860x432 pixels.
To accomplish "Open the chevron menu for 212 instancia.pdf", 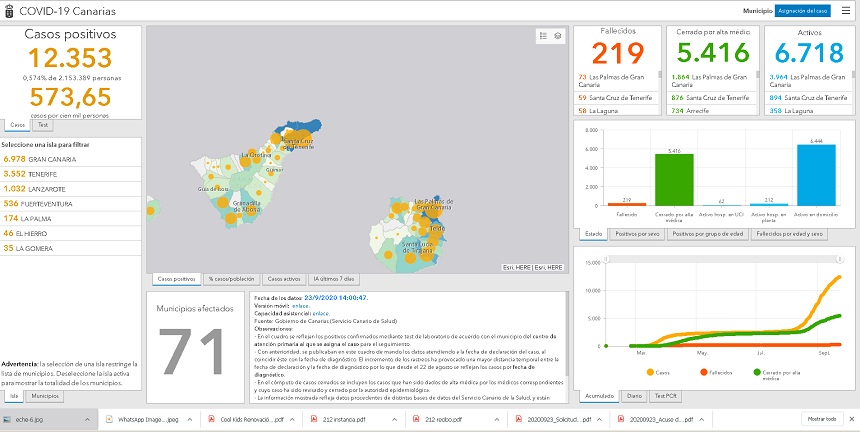I will 394,419.
